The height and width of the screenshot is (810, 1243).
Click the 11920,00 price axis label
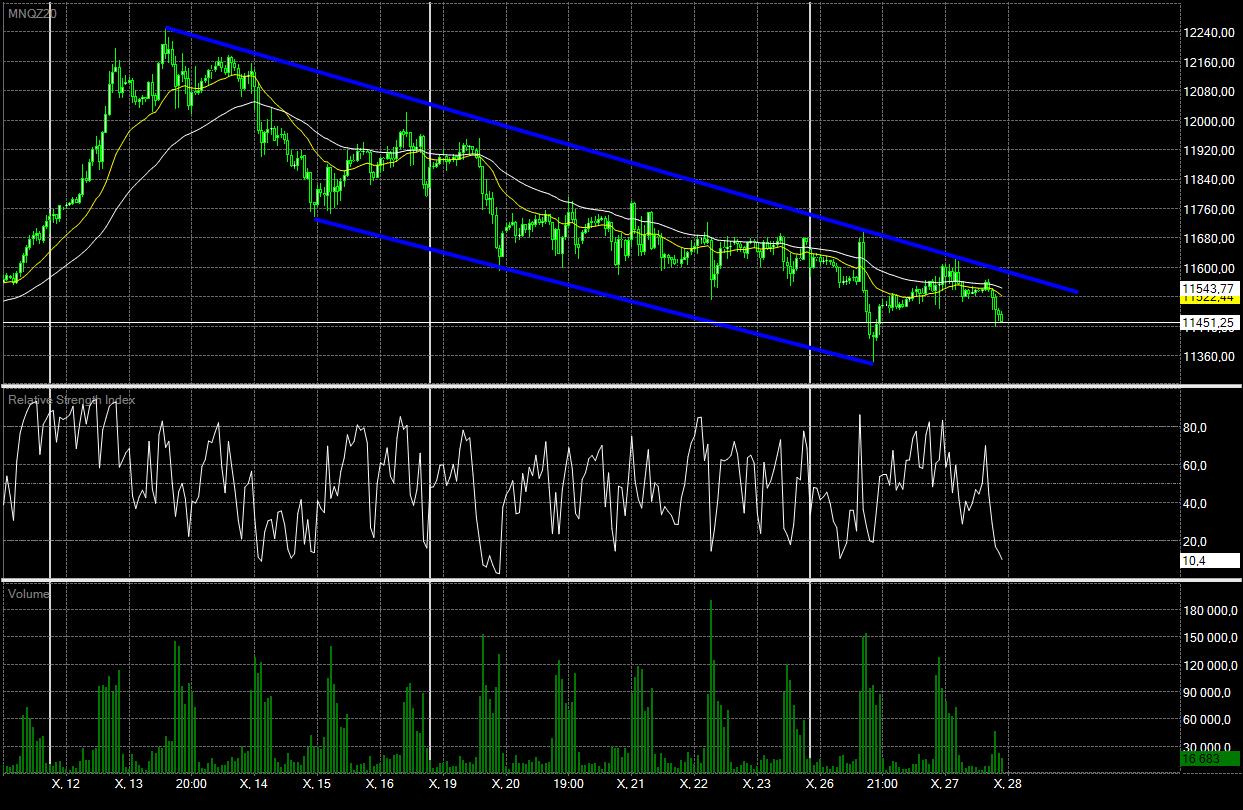1207,151
